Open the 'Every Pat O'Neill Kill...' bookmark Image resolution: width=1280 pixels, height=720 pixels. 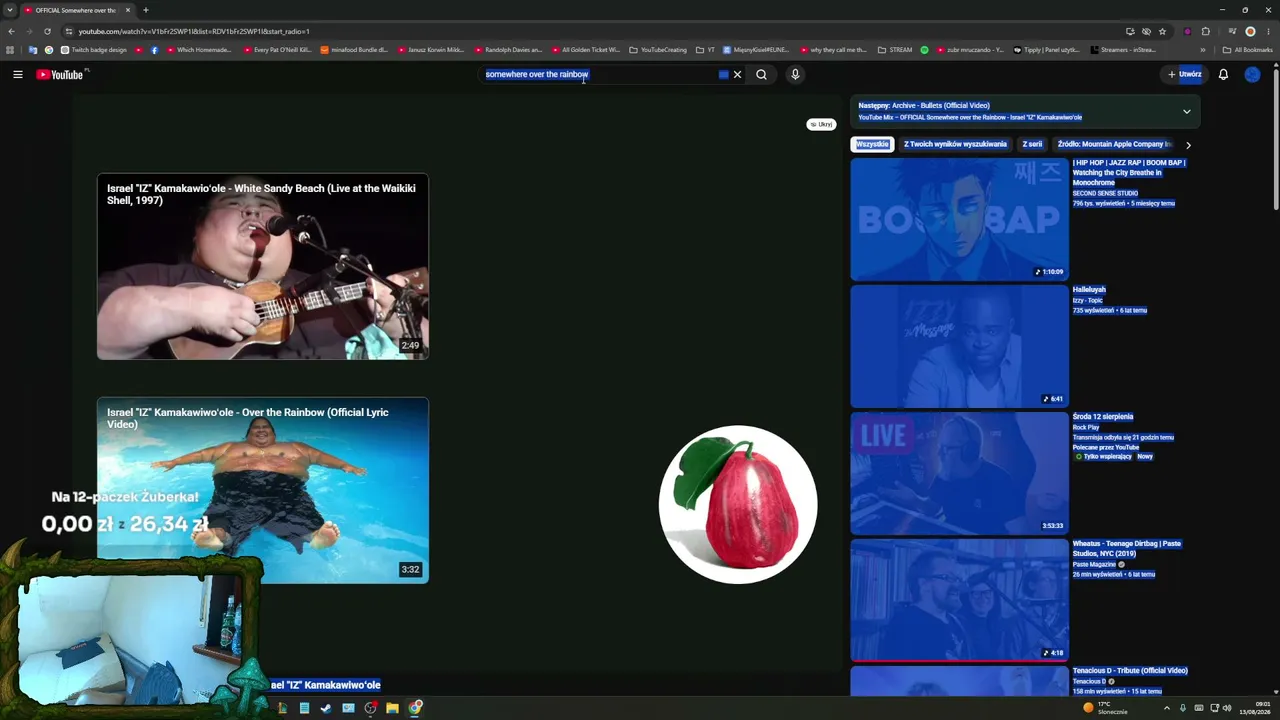(x=278, y=50)
